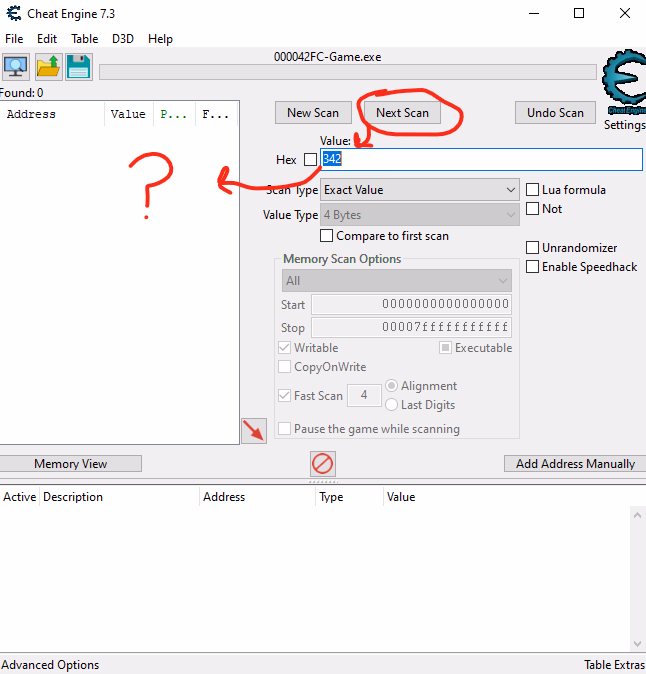The height and width of the screenshot is (674, 646).
Task: Open the Scan Type Exact Value dropdown
Action: [x=419, y=190]
